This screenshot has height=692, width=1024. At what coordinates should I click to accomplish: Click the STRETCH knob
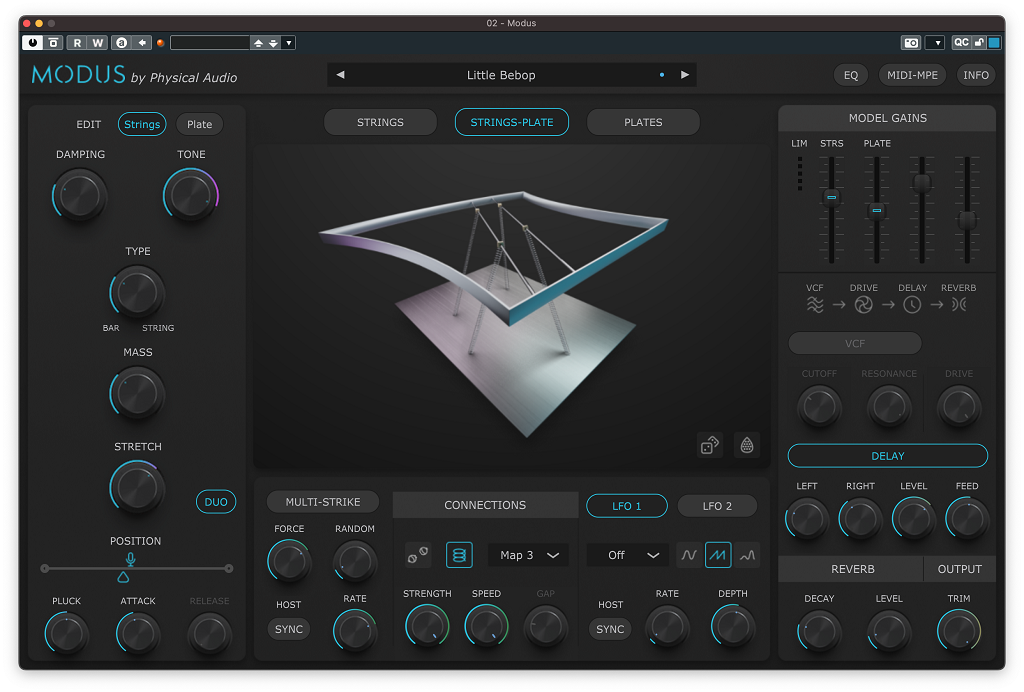coord(137,488)
